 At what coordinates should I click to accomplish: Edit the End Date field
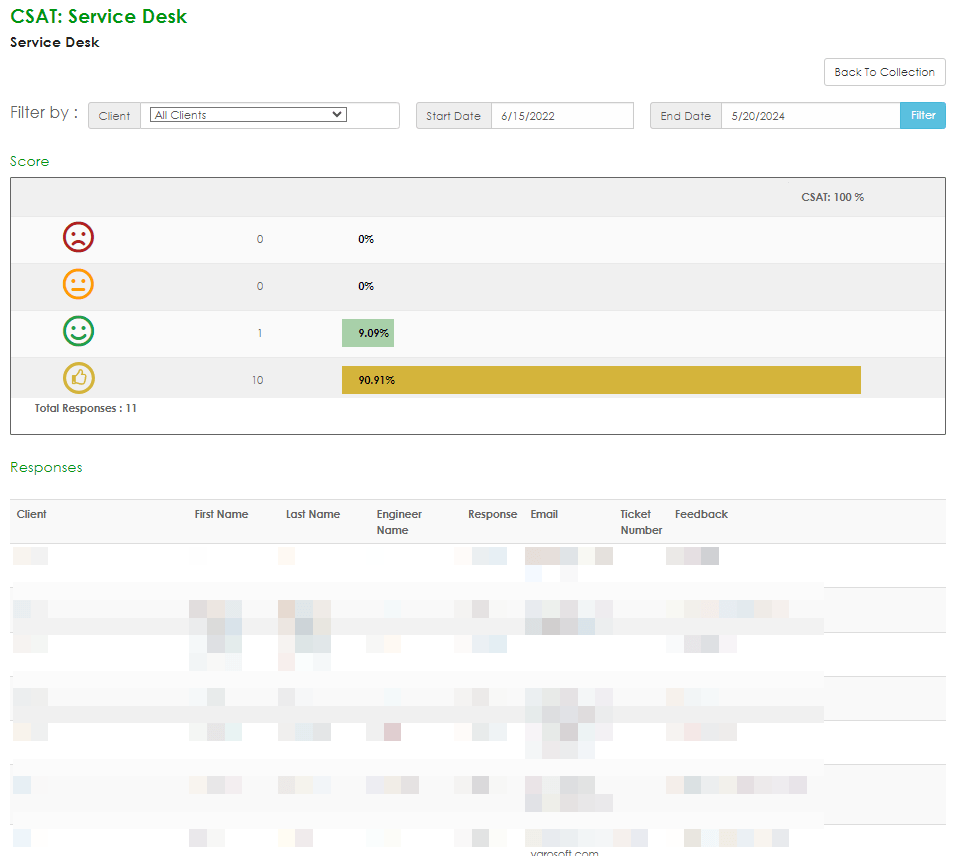pos(809,116)
